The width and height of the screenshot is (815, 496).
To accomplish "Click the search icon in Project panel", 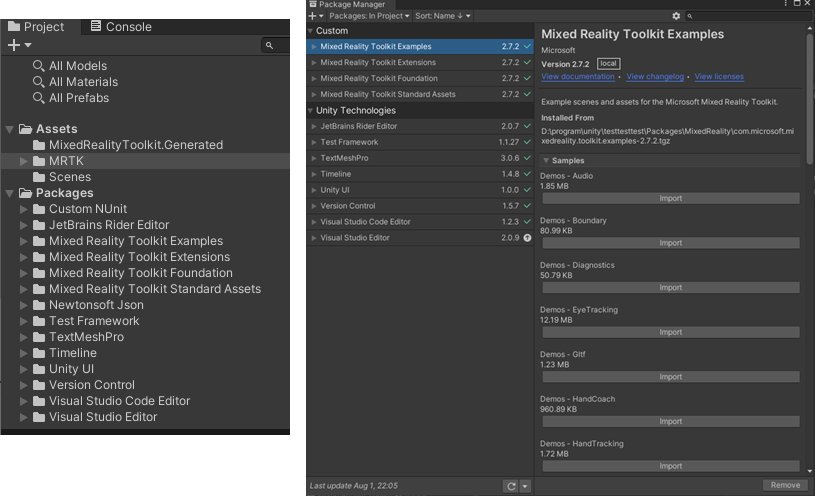I will tap(269, 46).
